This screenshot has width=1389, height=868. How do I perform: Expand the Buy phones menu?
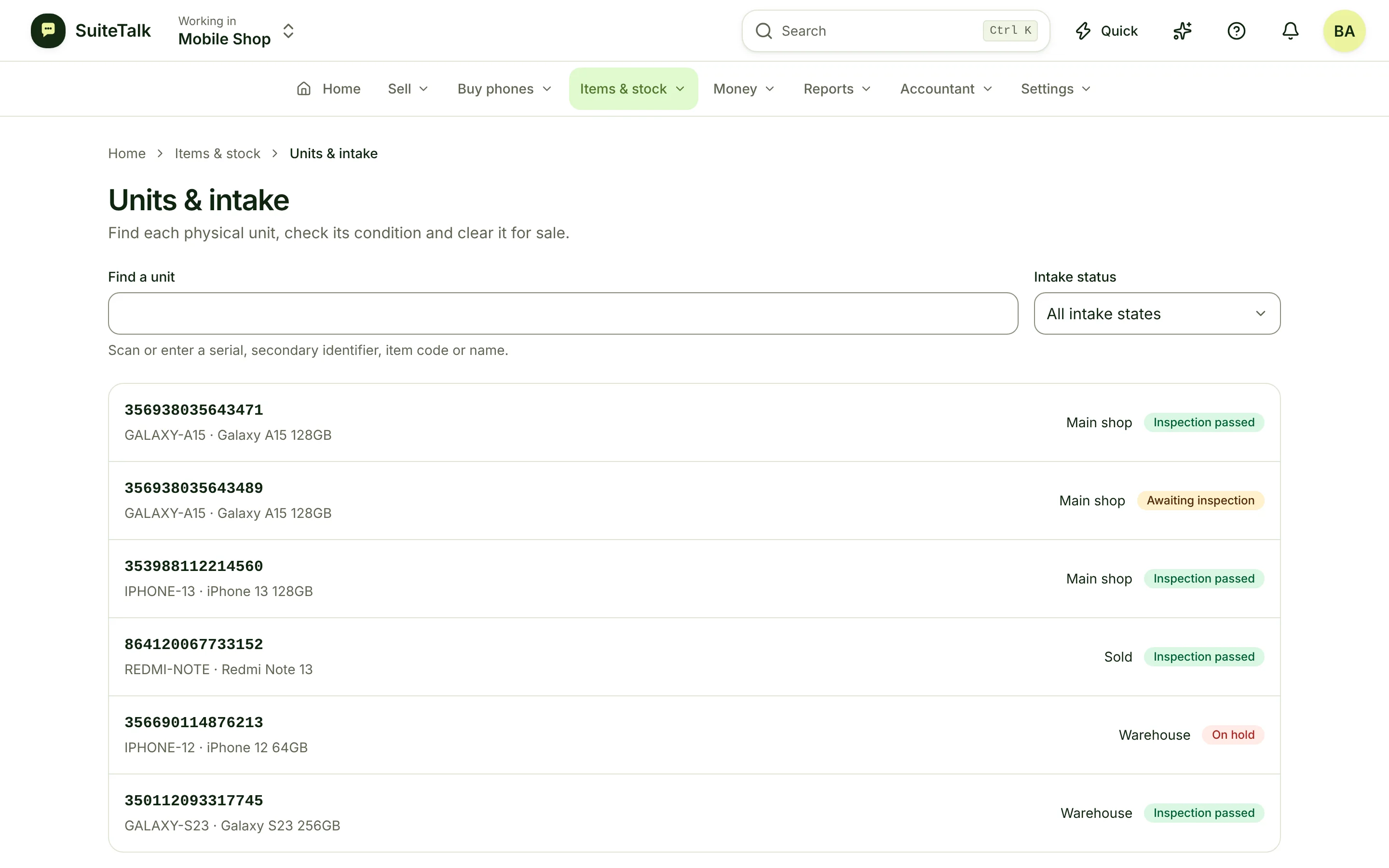click(504, 88)
